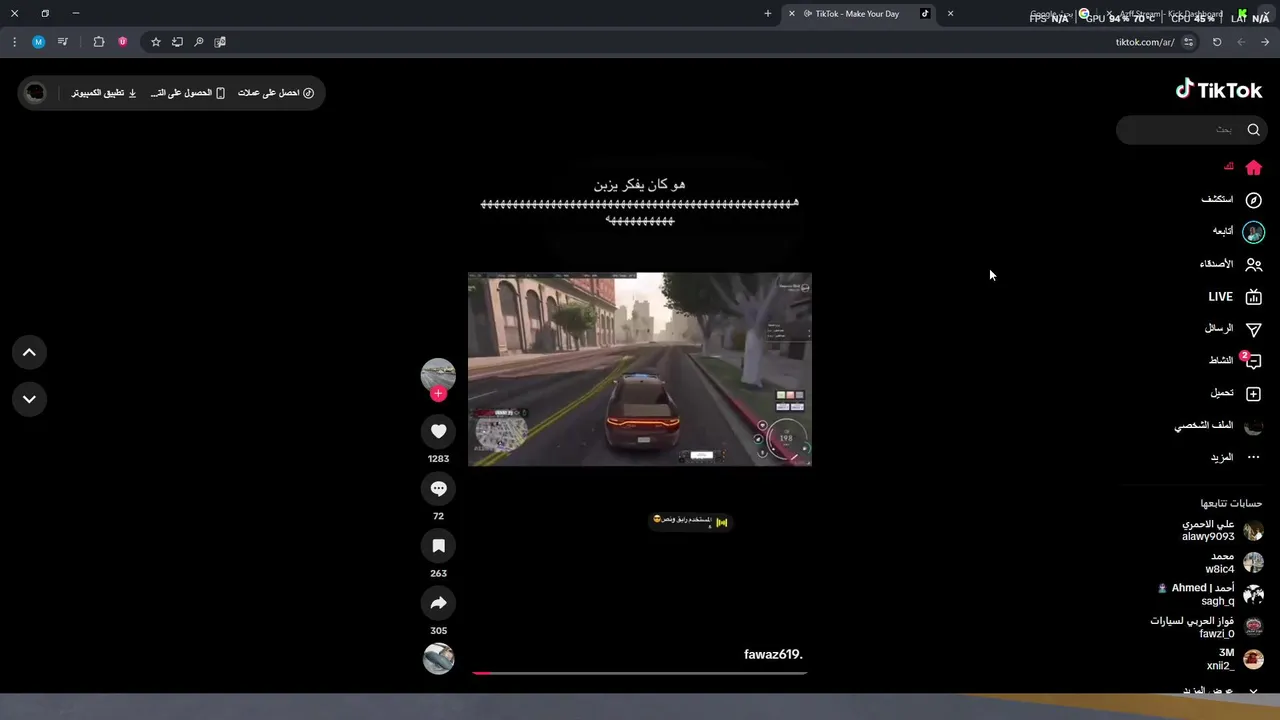Open More (المزيد) with three dots
This screenshot has height=720, width=1280.
click(1236, 458)
